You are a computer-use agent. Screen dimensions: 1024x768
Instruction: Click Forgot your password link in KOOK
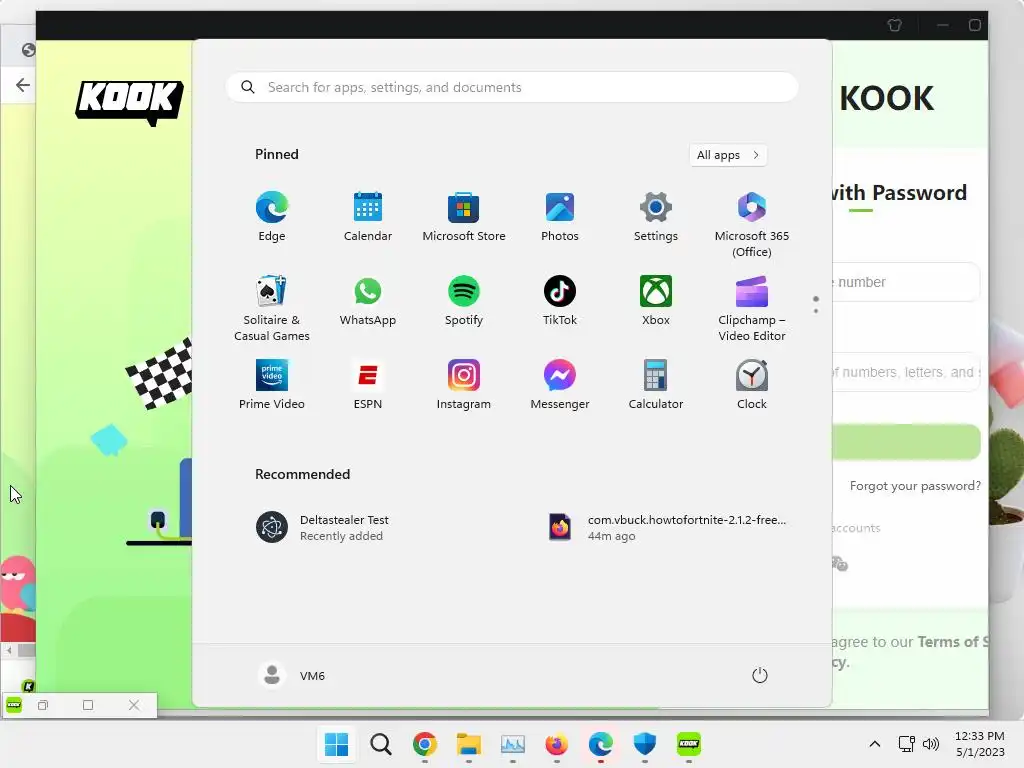coord(915,486)
